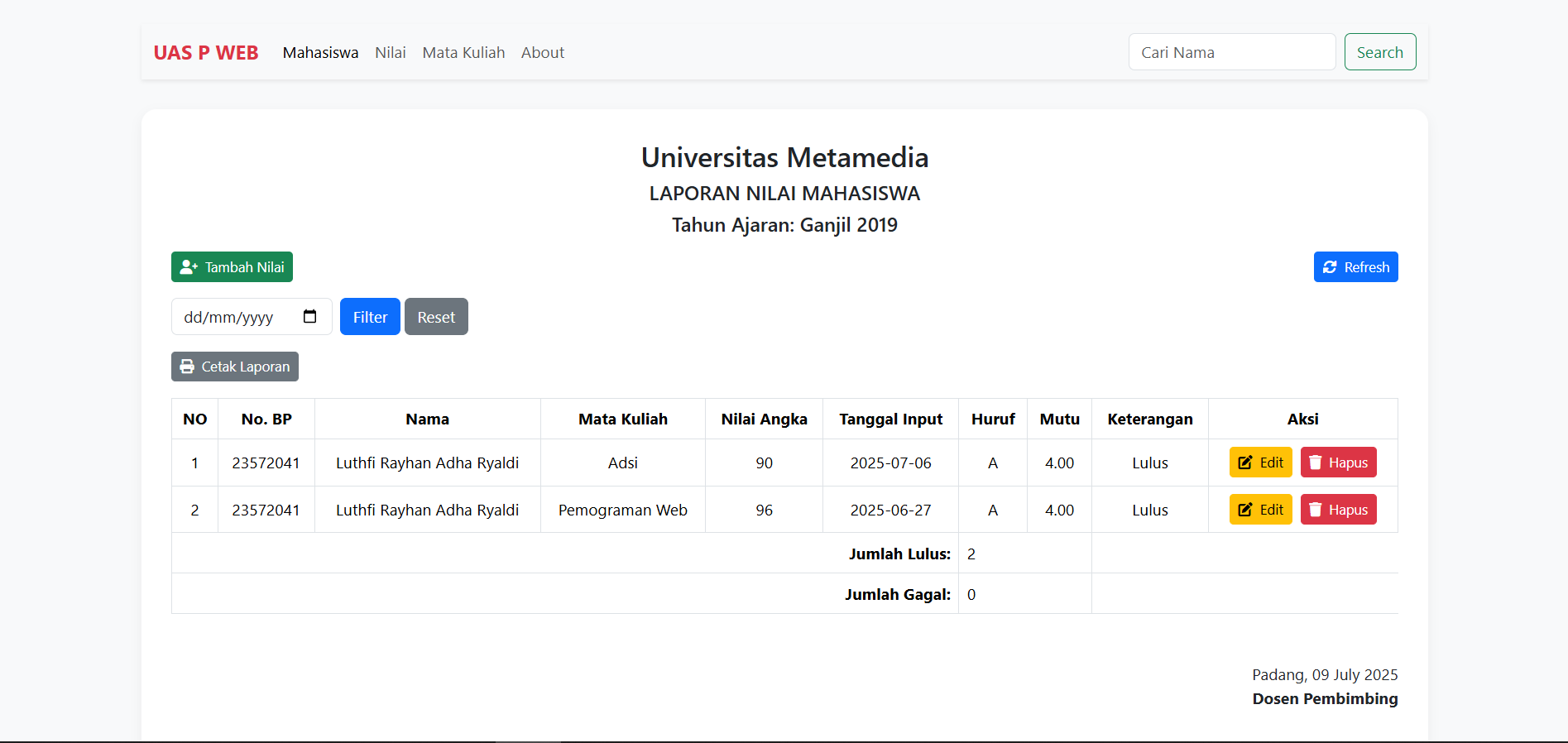The width and height of the screenshot is (1568, 743).
Task: Click trash icon for Pemograman Web row
Action: tap(1316, 510)
